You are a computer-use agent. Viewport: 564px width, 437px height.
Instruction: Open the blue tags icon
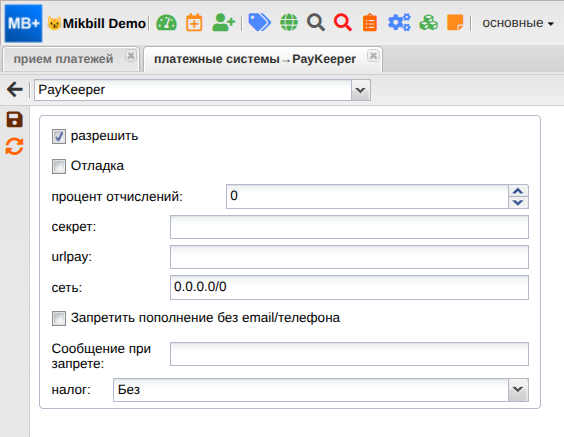[x=260, y=23]
